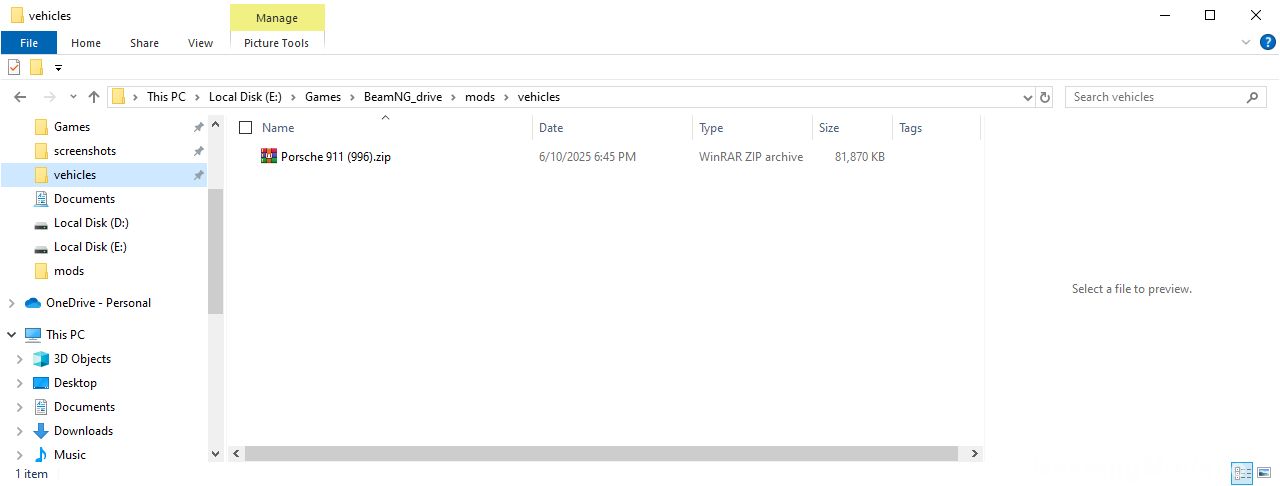Switch to the Home ribbon tab
The height and width of the screenshot is (486, 1280).
(x=86, y=43)
